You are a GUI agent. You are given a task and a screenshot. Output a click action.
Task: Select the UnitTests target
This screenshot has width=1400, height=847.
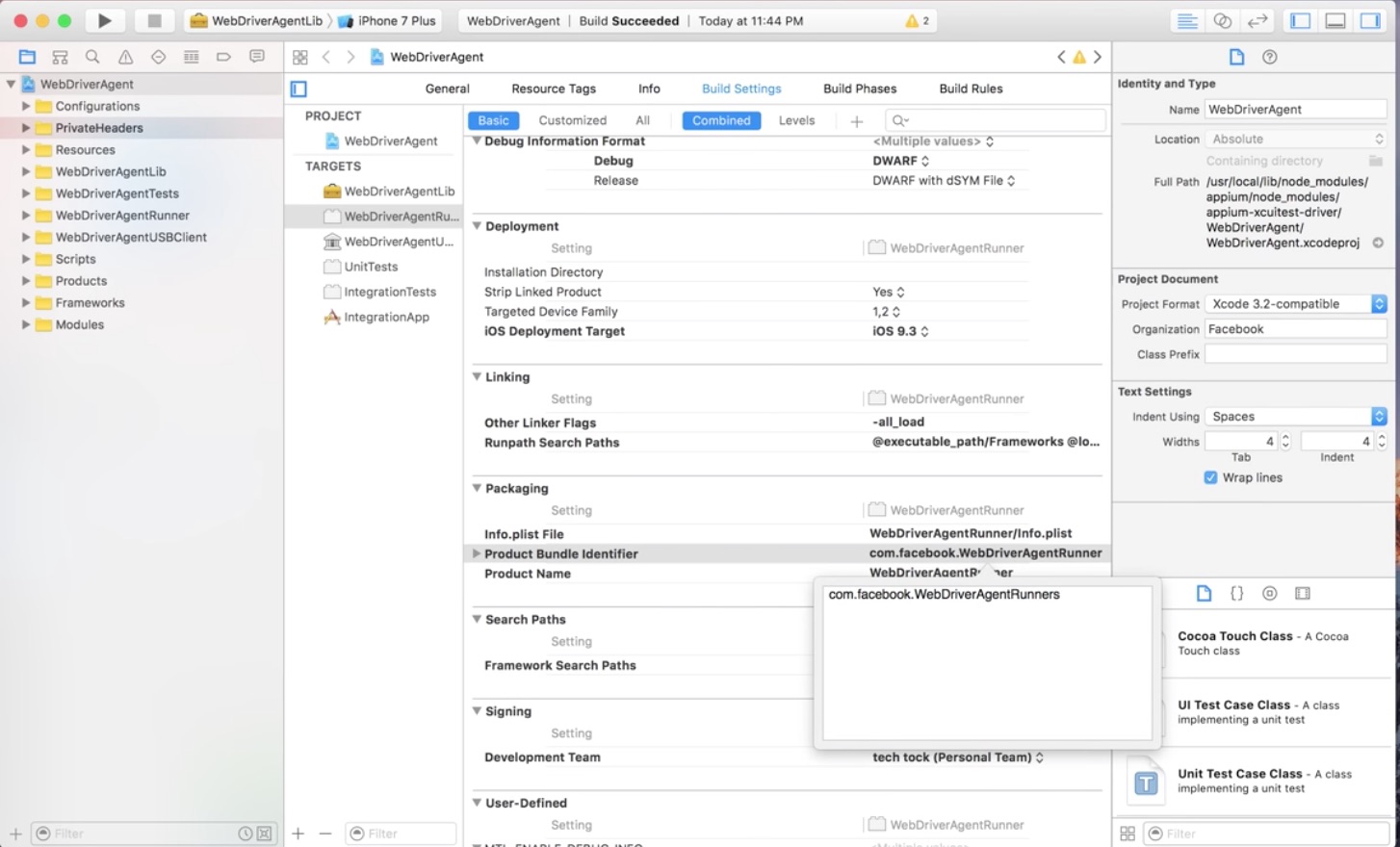[x=361, y=267]
